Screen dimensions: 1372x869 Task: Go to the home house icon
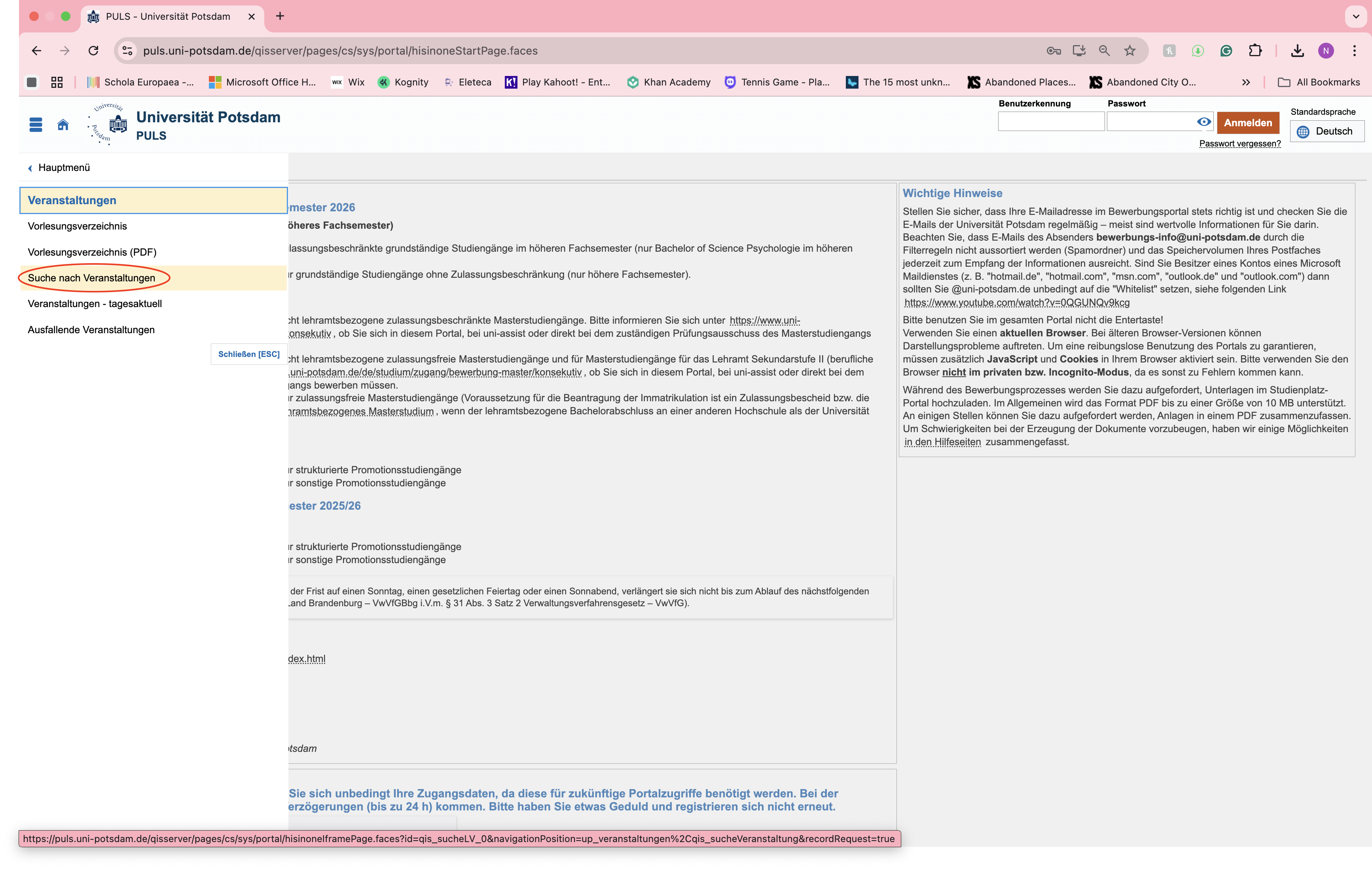click(63, 124)
